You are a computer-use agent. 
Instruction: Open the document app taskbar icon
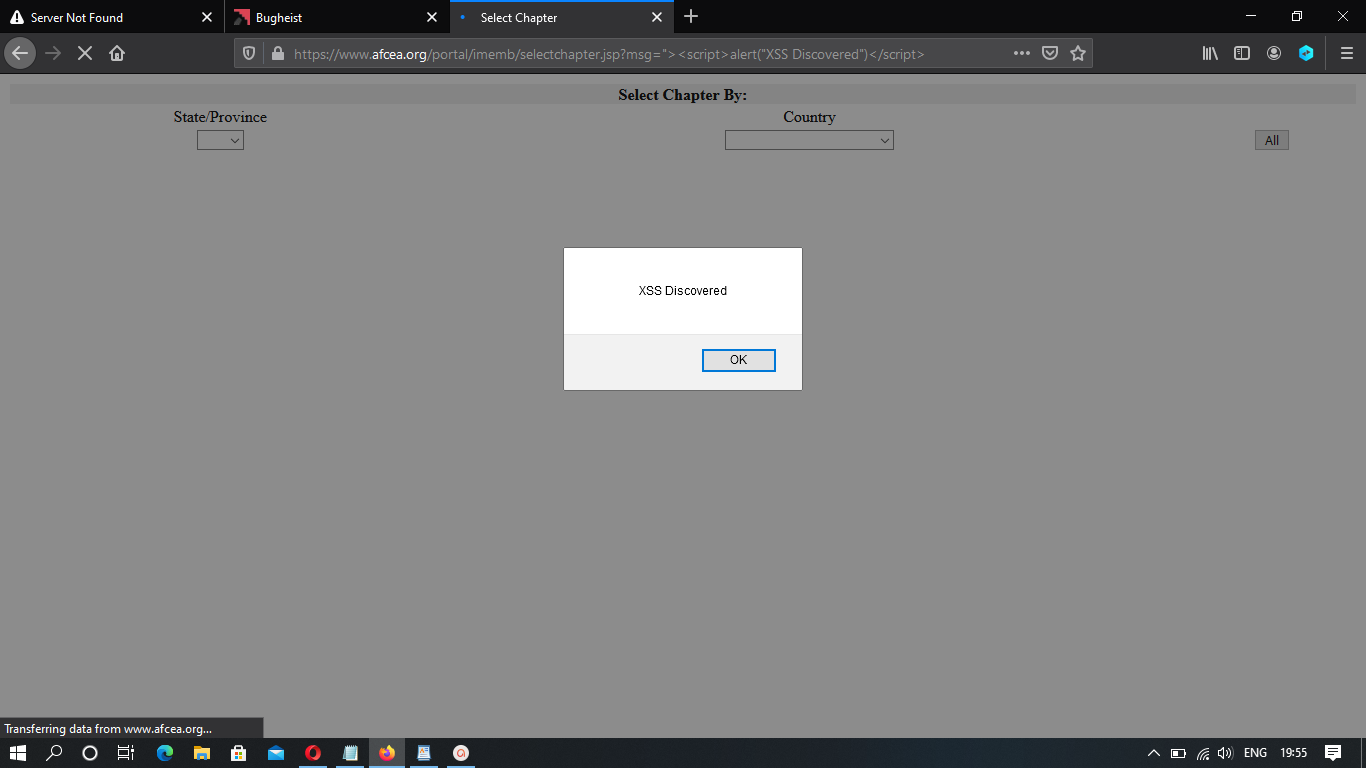[x=424, y=753]
